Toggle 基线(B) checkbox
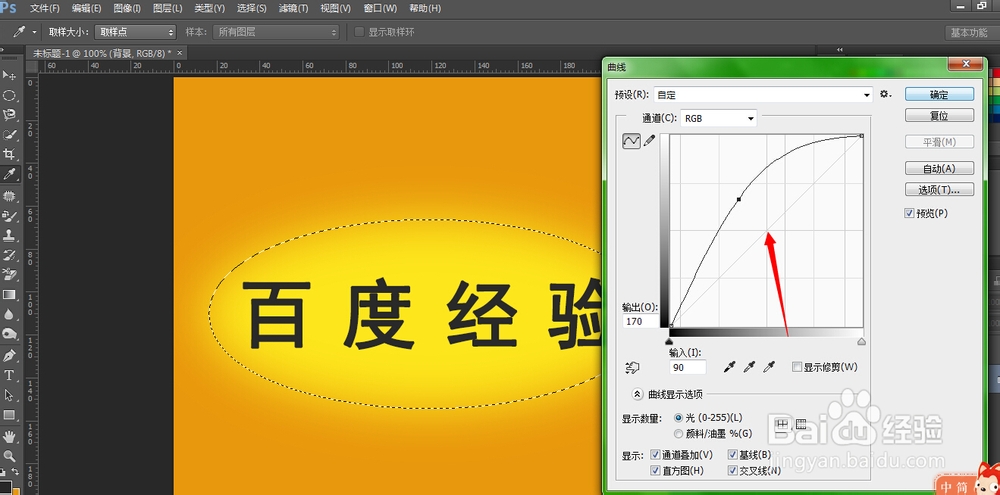The image size is (1000, 495). click(x=732, y=455)
